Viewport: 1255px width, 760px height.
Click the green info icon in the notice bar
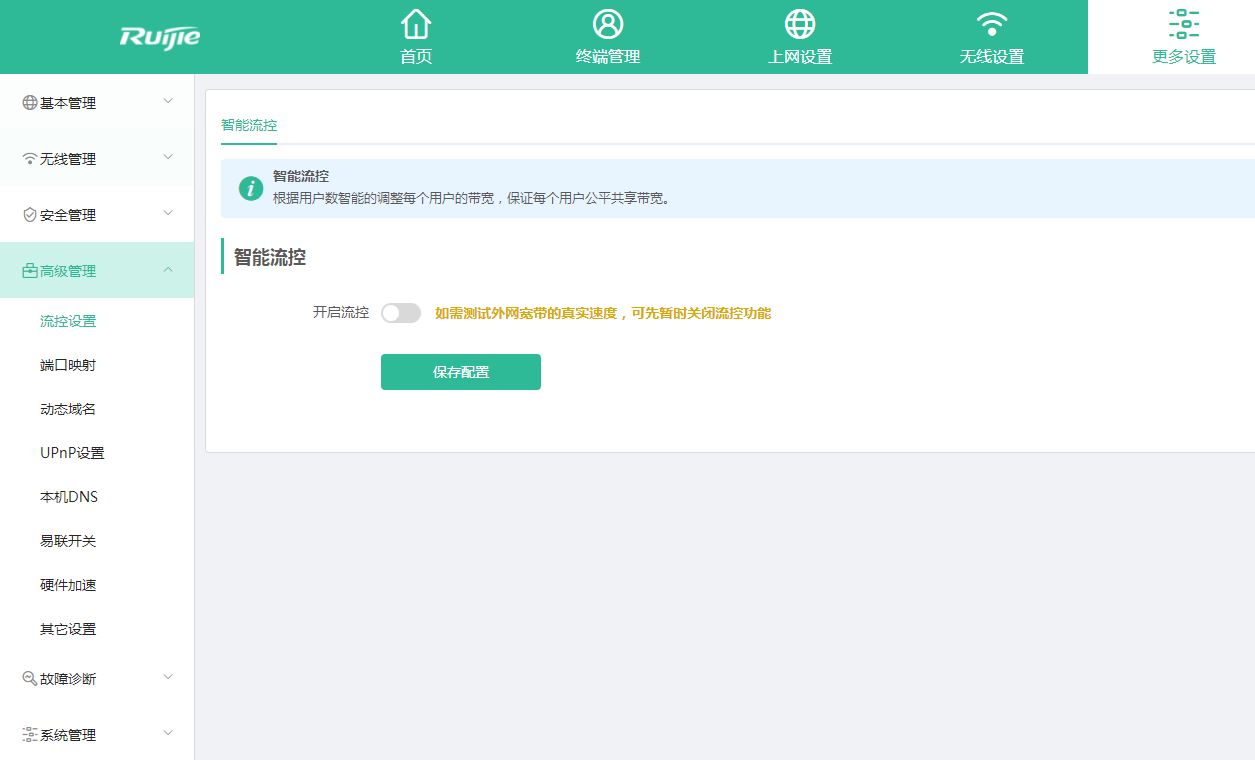(251, 188)
